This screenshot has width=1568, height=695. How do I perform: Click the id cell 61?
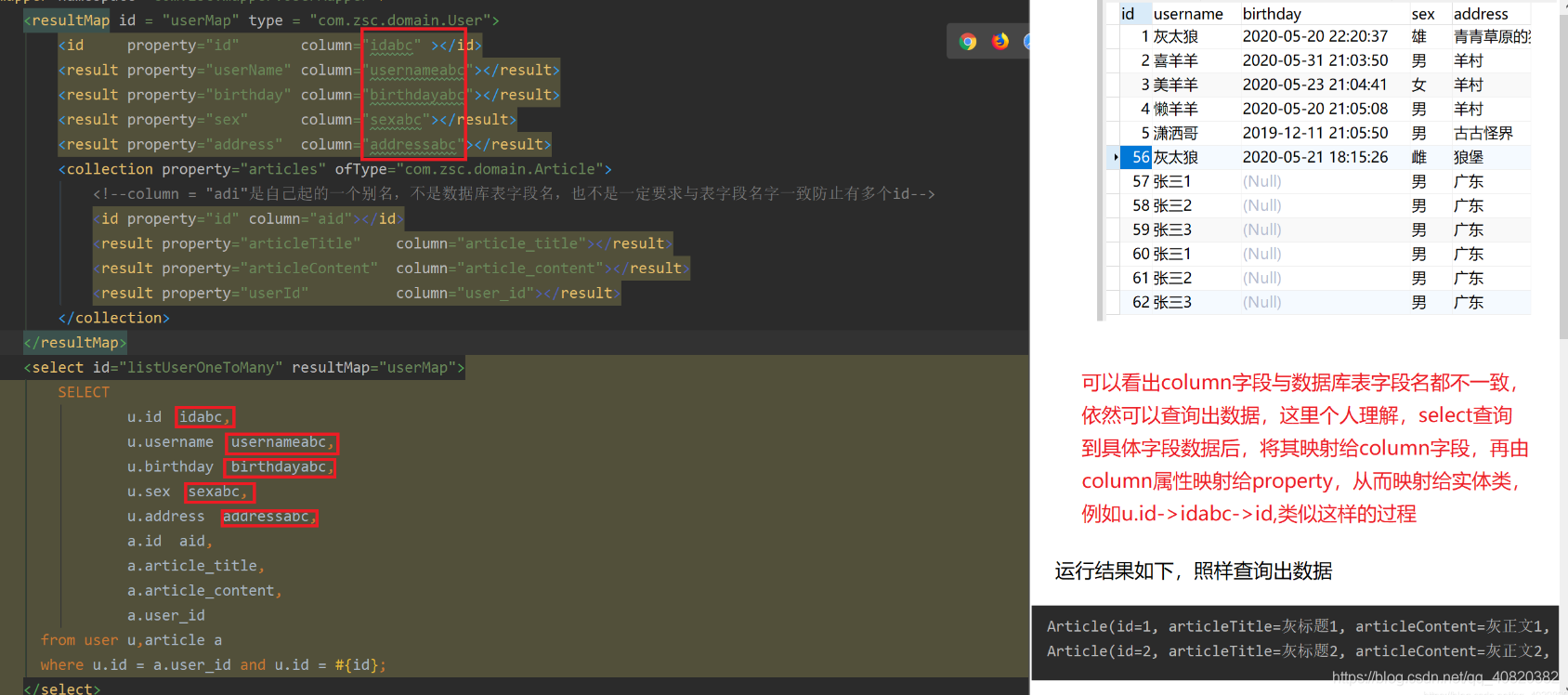1141,278
